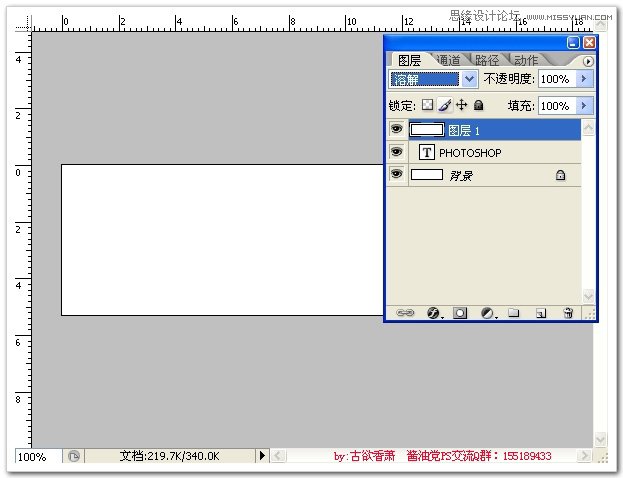Hide the PHOTOSHOP text layer
This screenshot has height=478, width=623.
tap(397, 152)
